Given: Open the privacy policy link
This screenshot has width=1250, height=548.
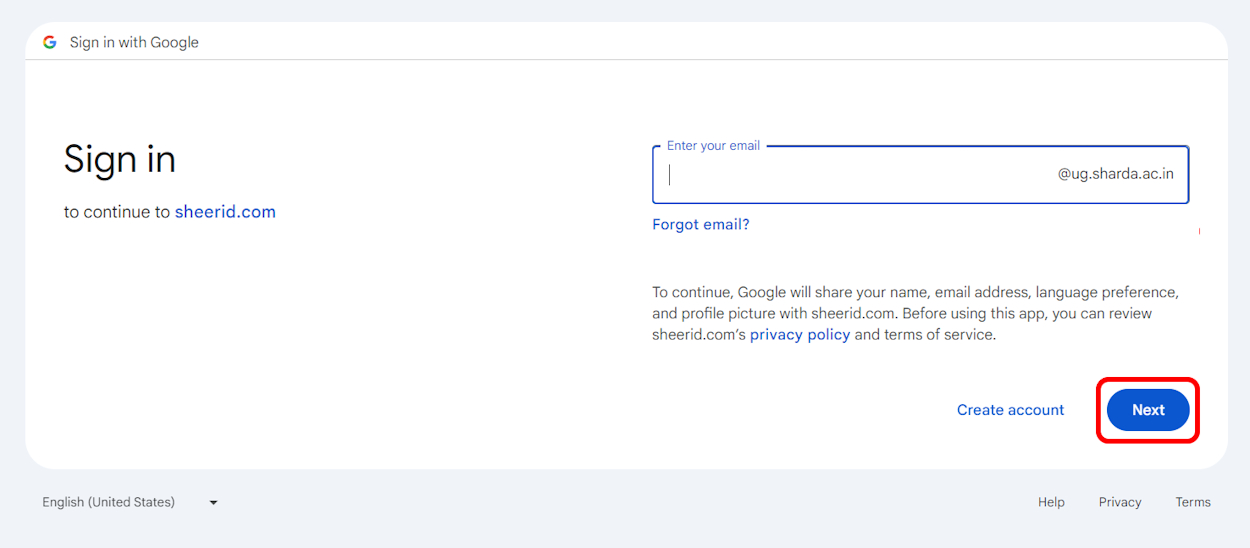Looking at the screenshot, I should click(799, 335).
